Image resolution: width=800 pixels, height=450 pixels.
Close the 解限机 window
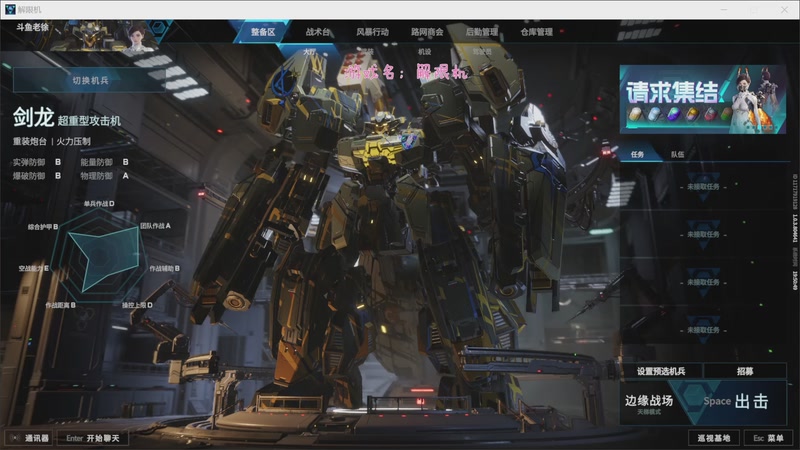pos(785,9)
